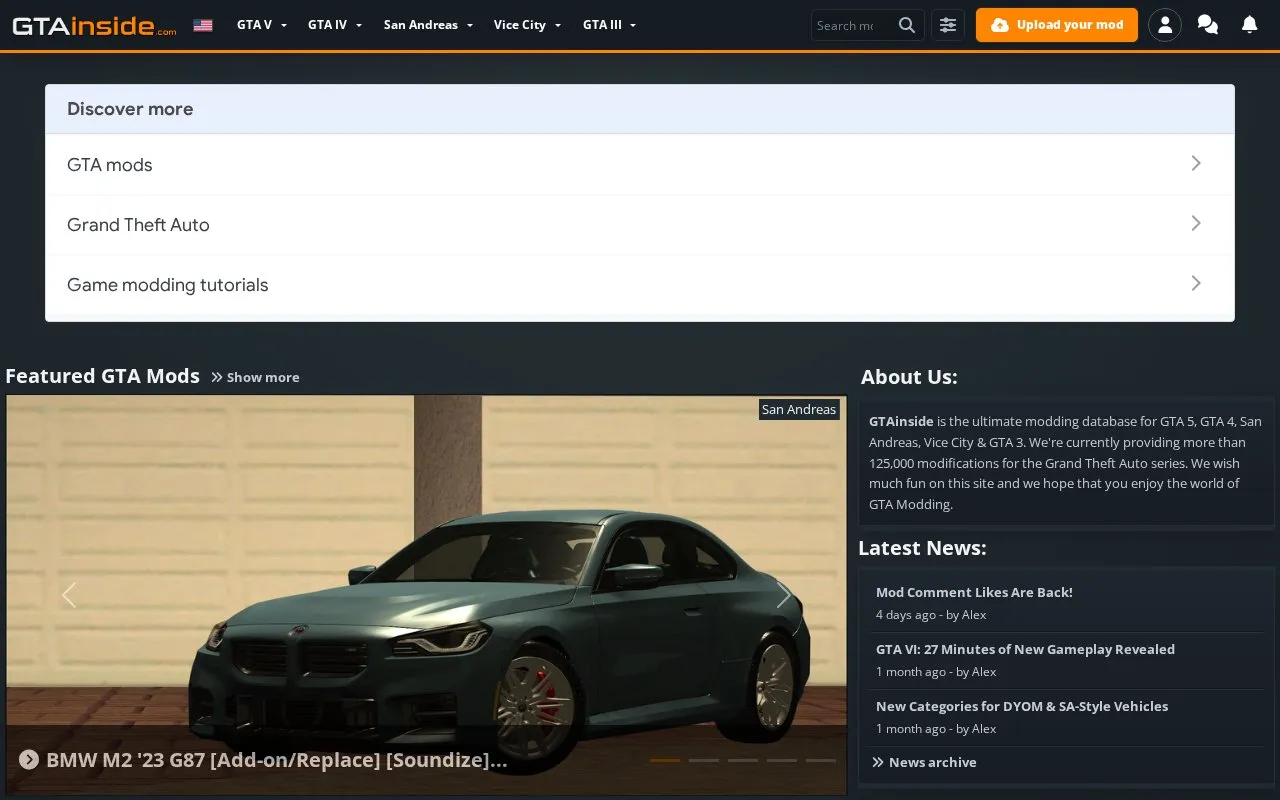The height and width of the screenshot is (800, 1280).
Task: Open GTA VI 27 Minutes gameplay news
Action: (1025, 649)
